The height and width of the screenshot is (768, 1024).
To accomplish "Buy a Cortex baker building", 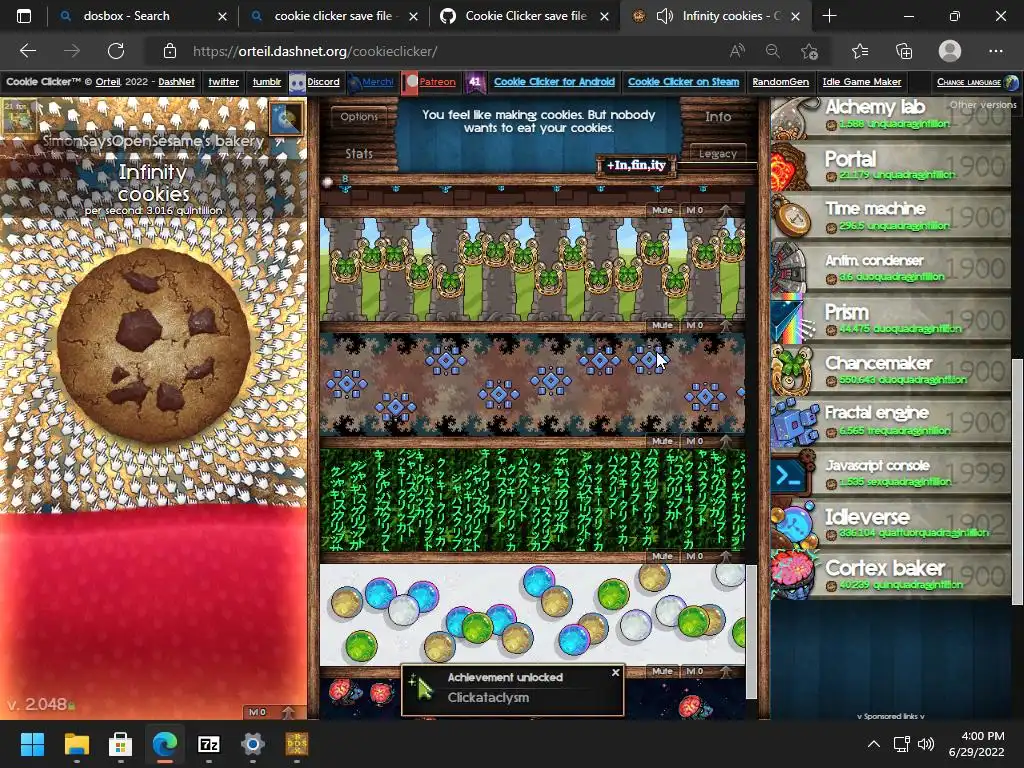I will point(891,574).
